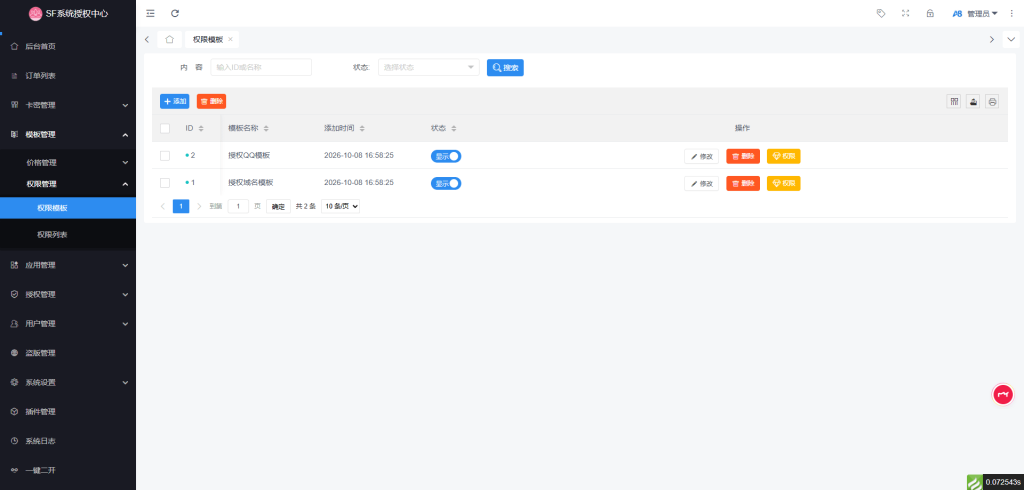Collapse the sidebar with the menu-fold icon
The height and width of the screenshot is (490, 1024).
click(150, 13)
